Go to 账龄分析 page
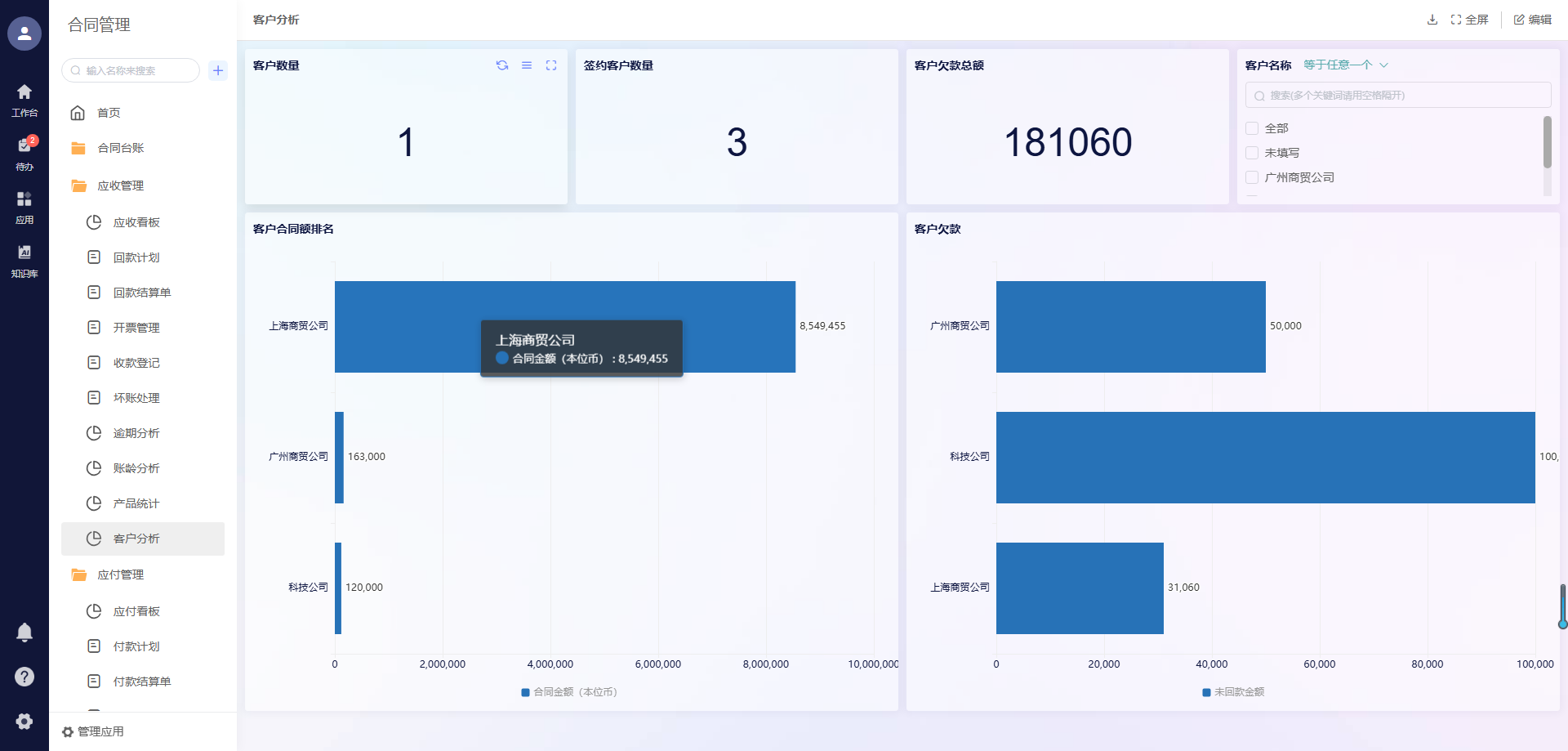The height and width of the screenshot is (751, 1568). pos(136,468)
